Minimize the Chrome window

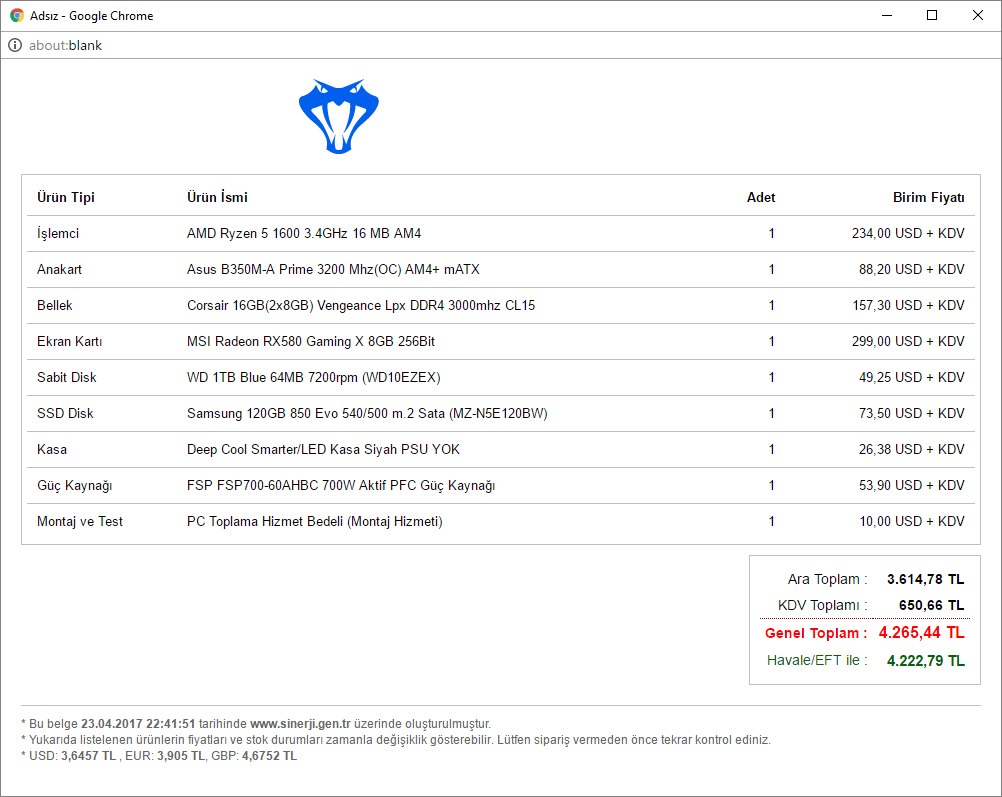tap(886, 15)
